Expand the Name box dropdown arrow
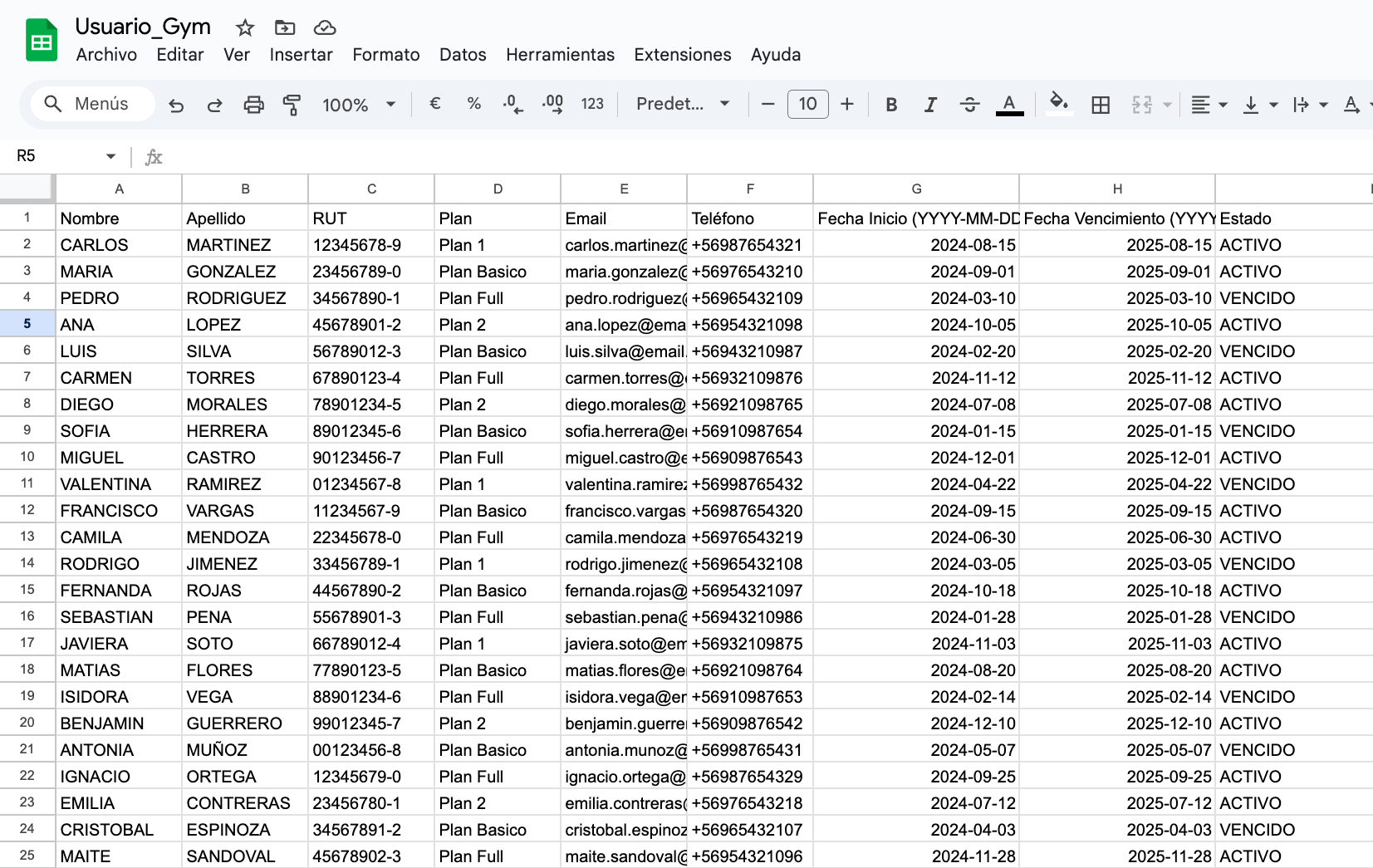 click(110, 157)
